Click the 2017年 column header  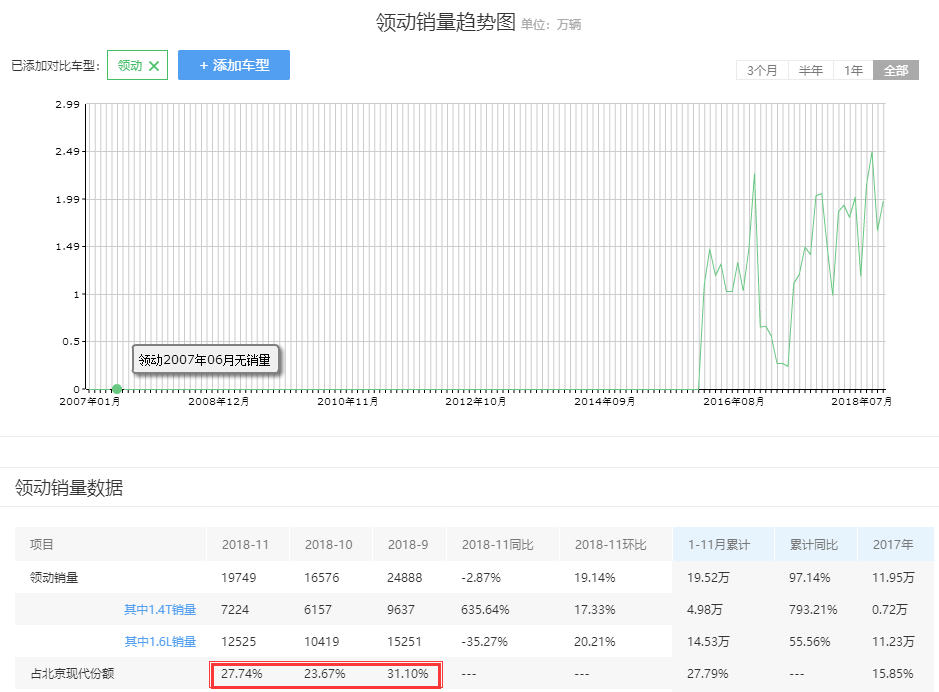893,545
